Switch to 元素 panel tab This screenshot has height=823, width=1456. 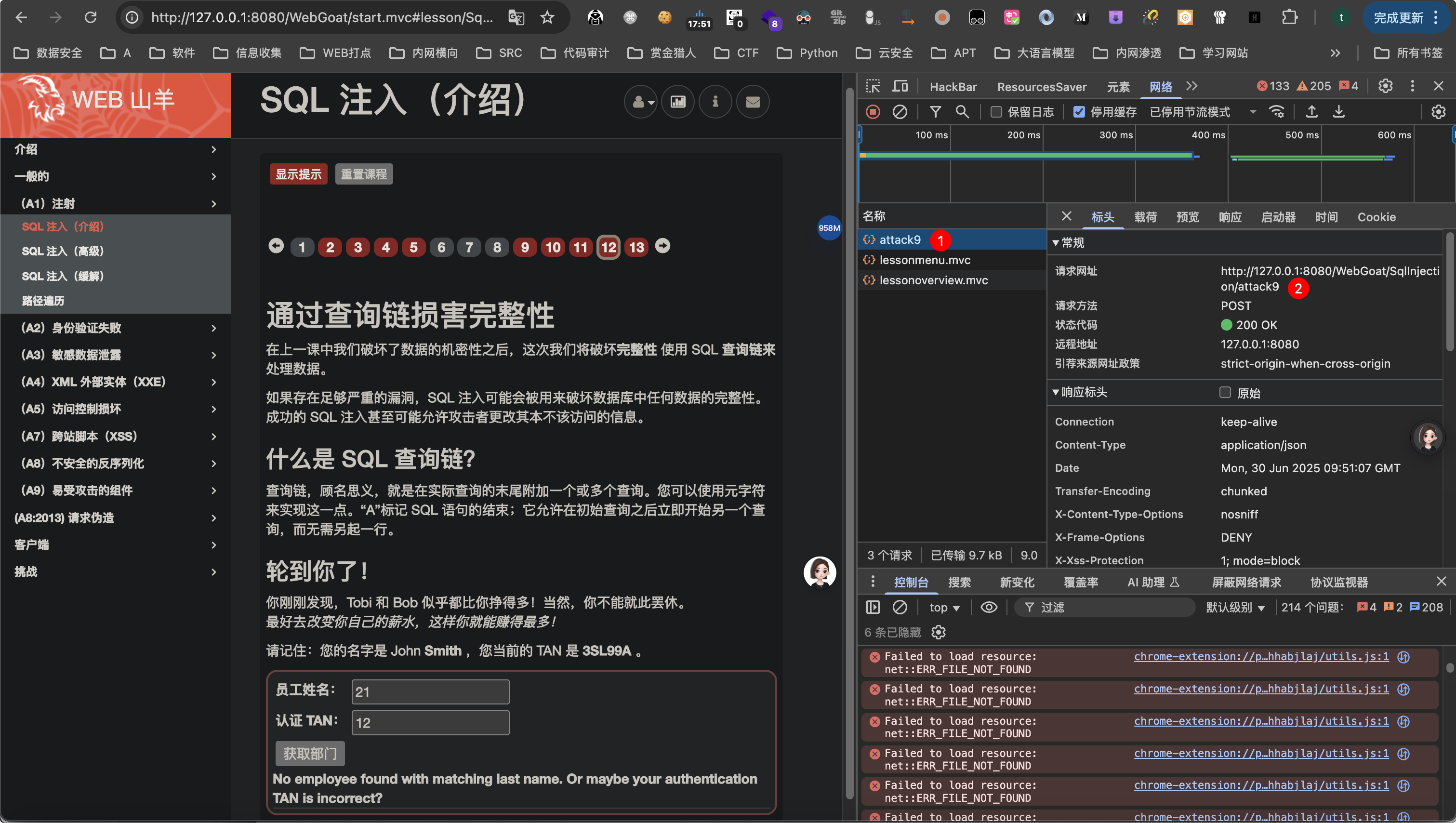1118,86
